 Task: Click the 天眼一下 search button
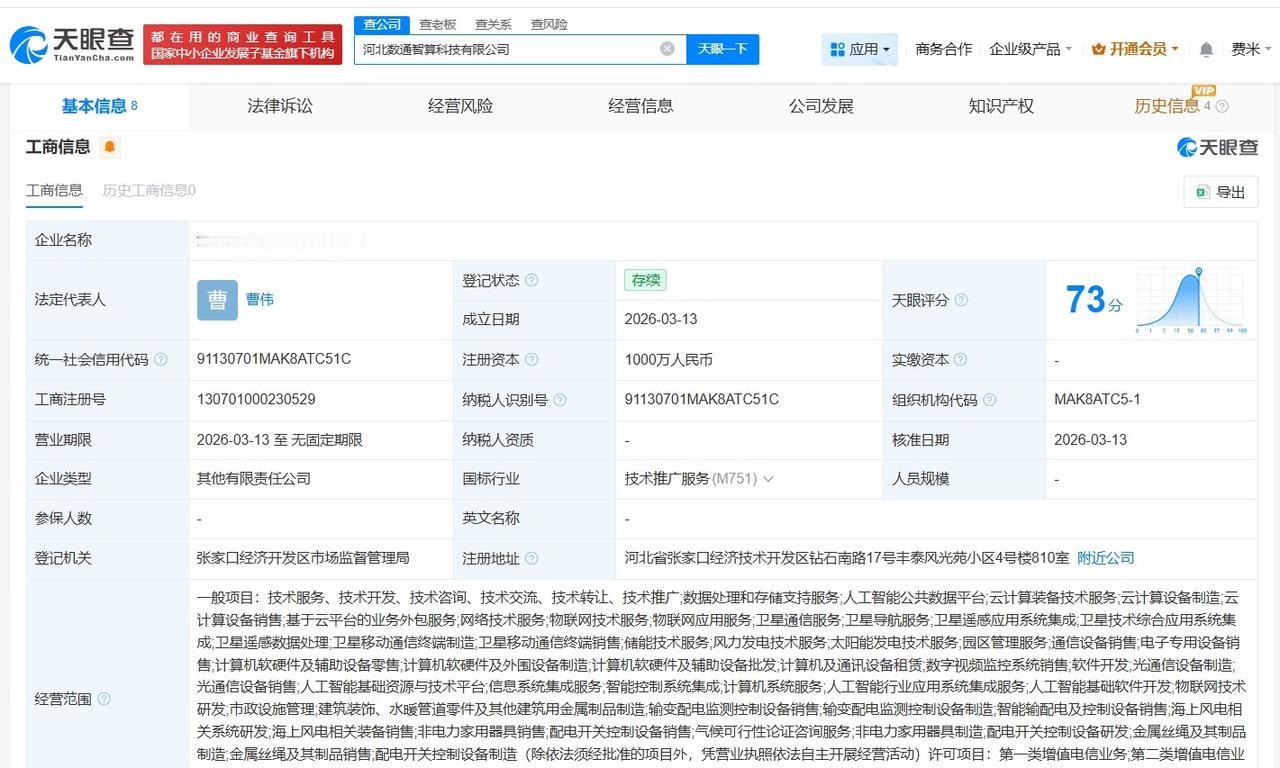pos(722,48)
